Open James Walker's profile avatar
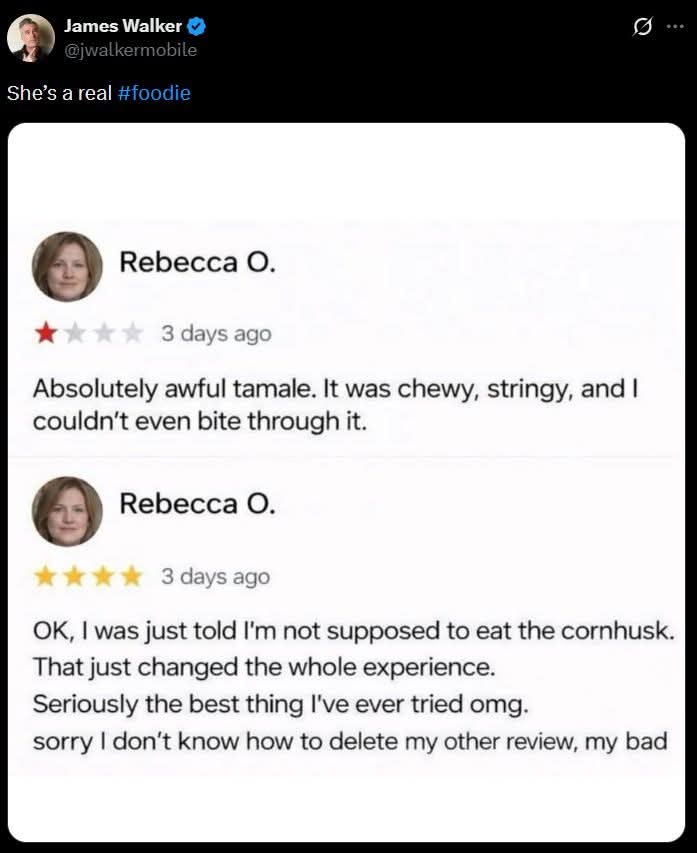 point(31,38)
